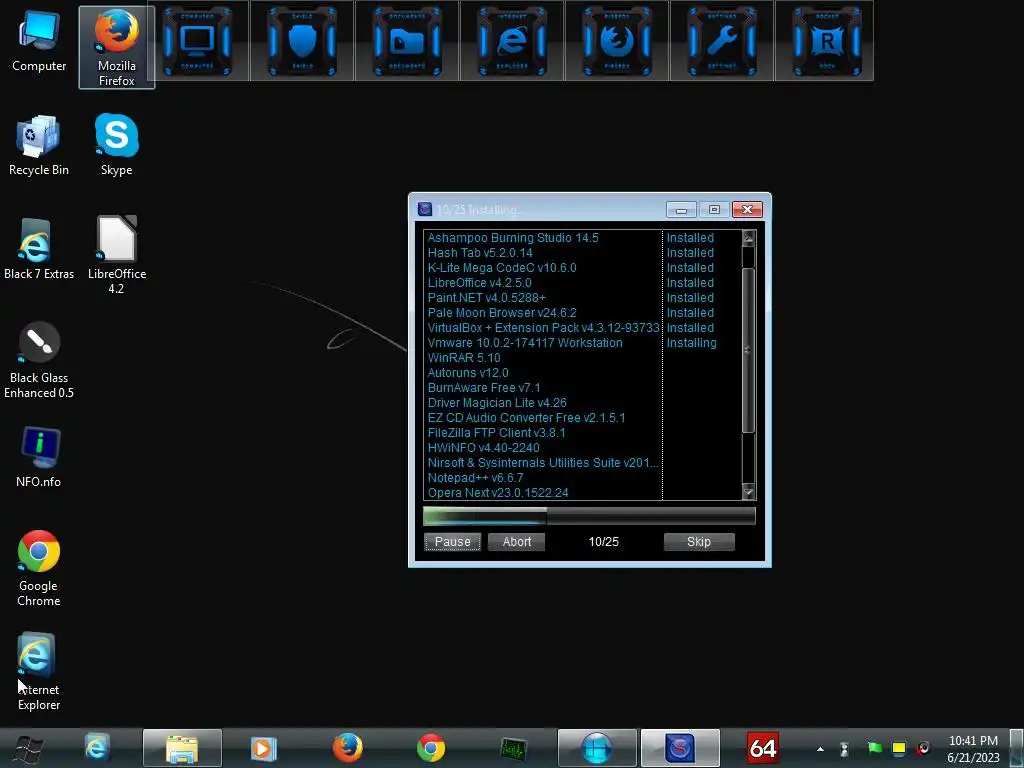Click the Documents folder tile in the dock
The height and width of the screenshot is (768, 1024).
tap(407, 40)
